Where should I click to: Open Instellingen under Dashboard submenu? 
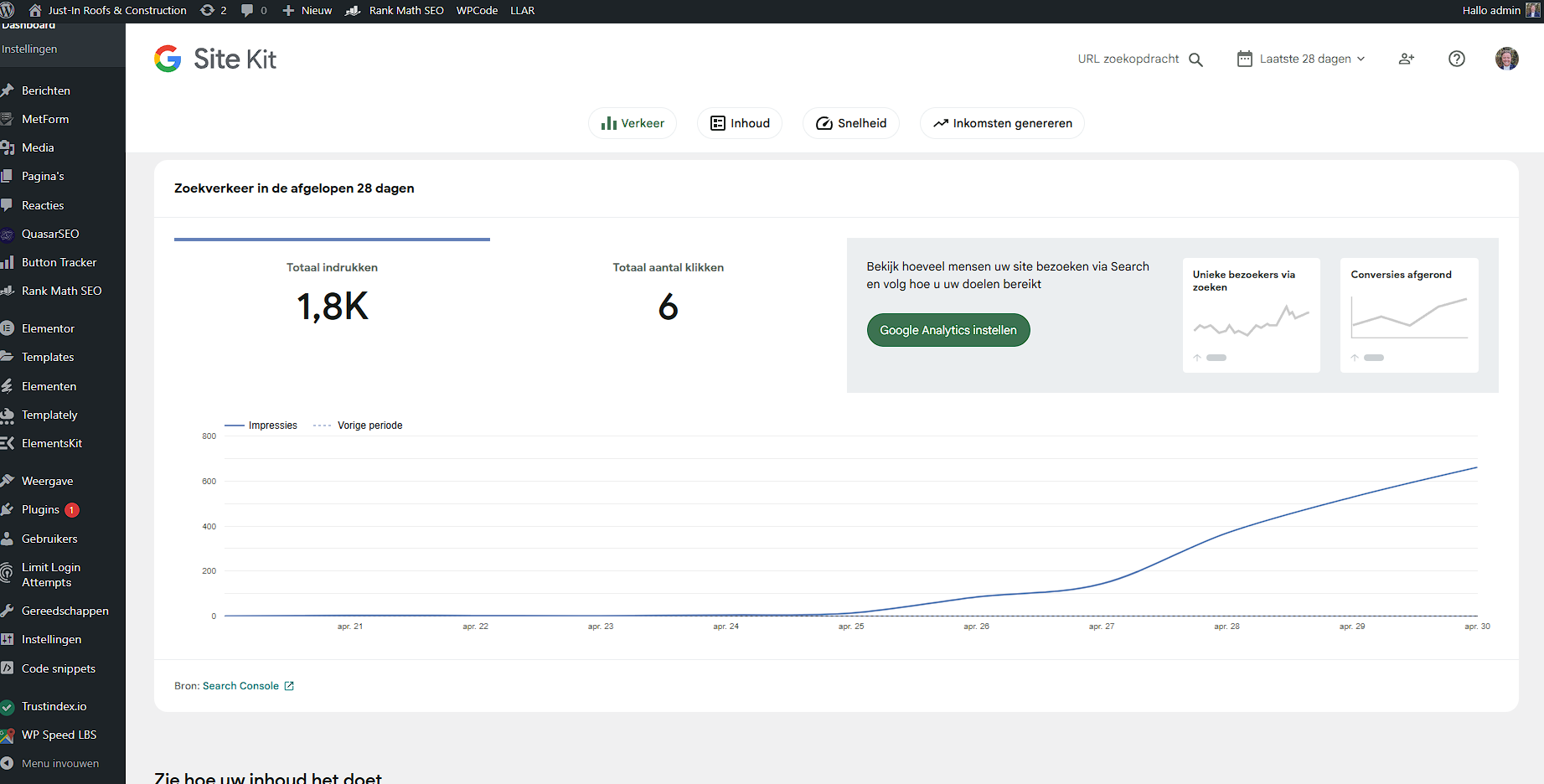tap(30, 49)
